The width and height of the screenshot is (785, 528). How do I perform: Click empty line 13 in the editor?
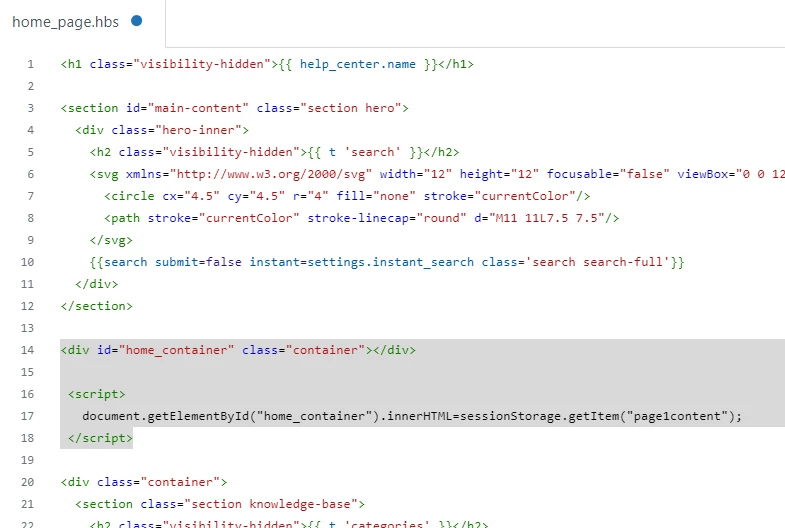(x=423, y=328)
